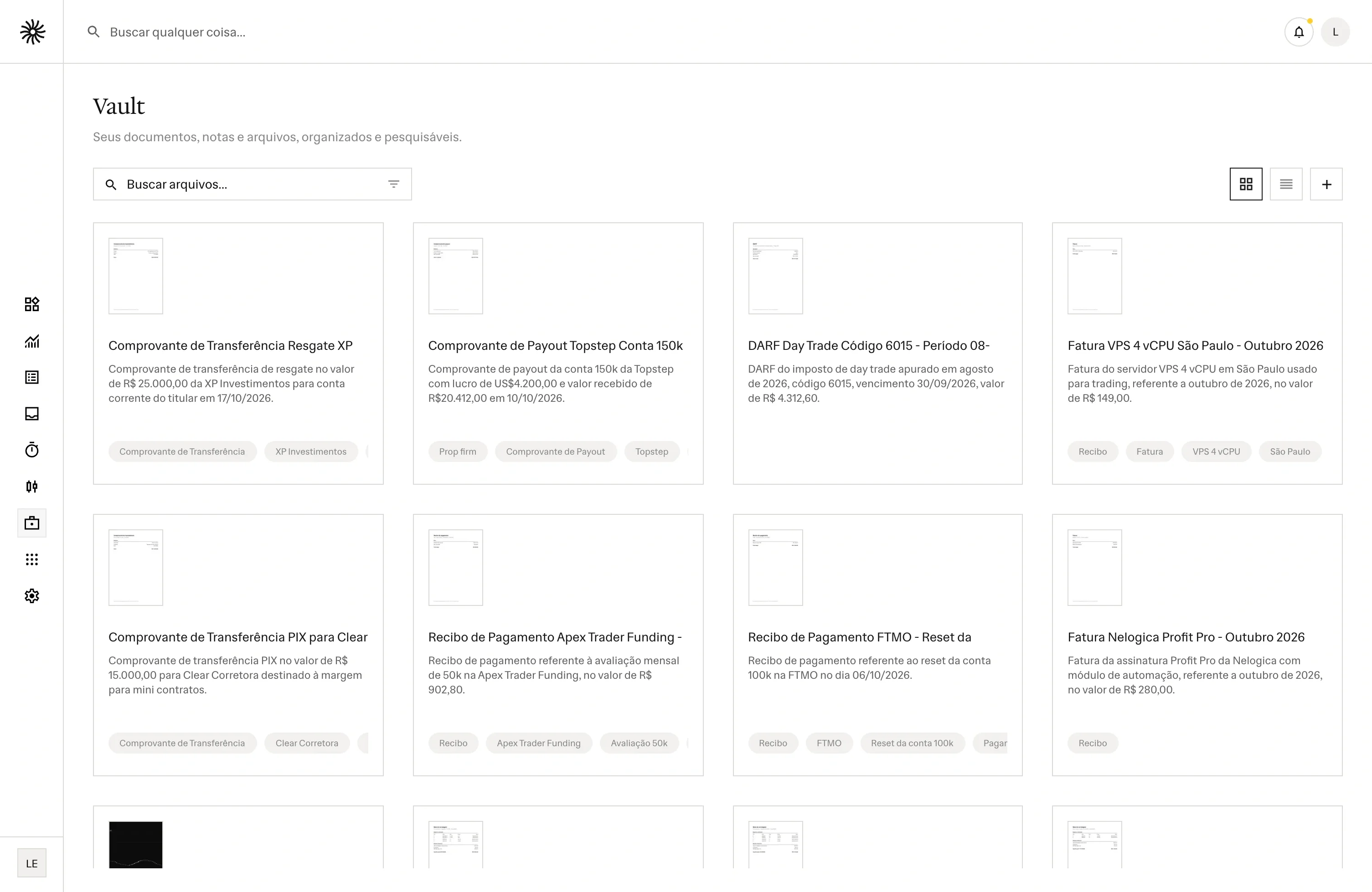
Task: Open the inbox tray sidebar icon
Action: pyautogui.click(x=32, y=414)
